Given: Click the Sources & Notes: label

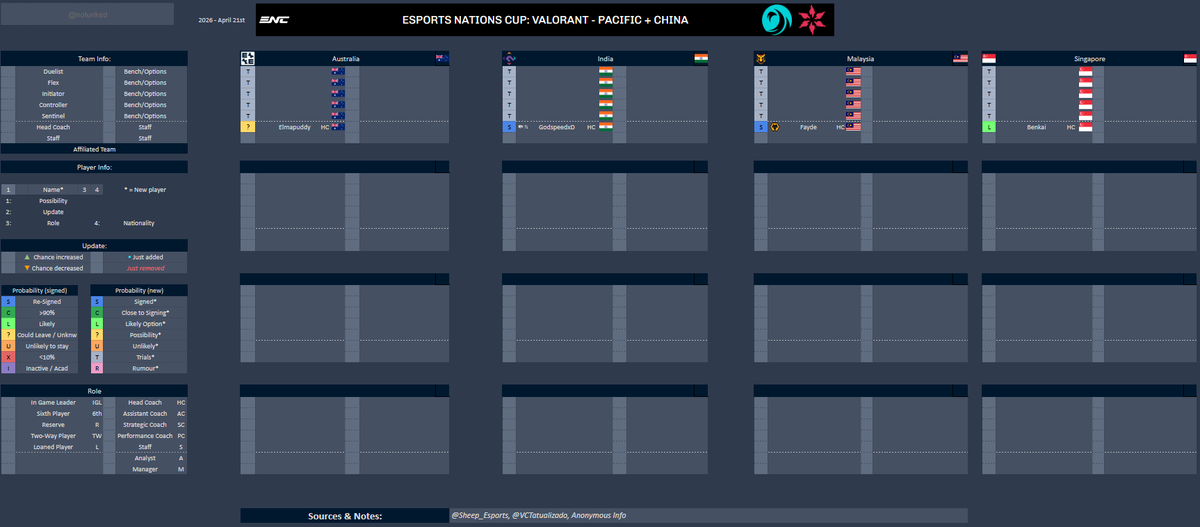Looking at the screenshot, I should point(344,516).
